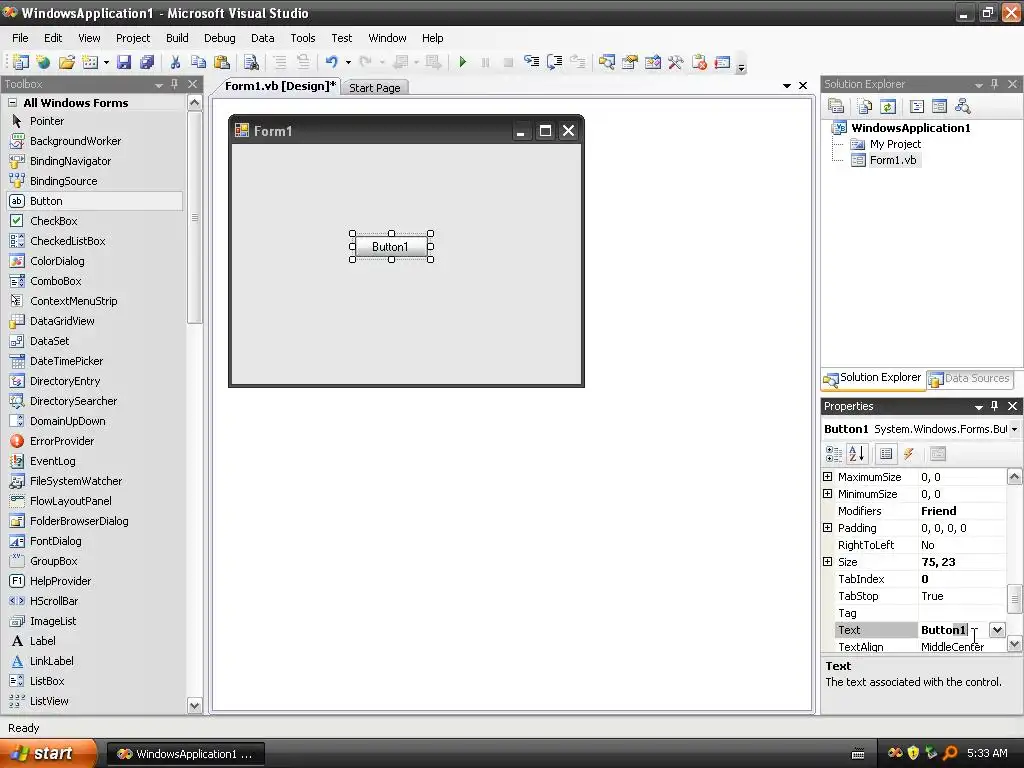1024x768 pixels.
Task: Select WindowsApplication1 project node
Action: (910, 128)
